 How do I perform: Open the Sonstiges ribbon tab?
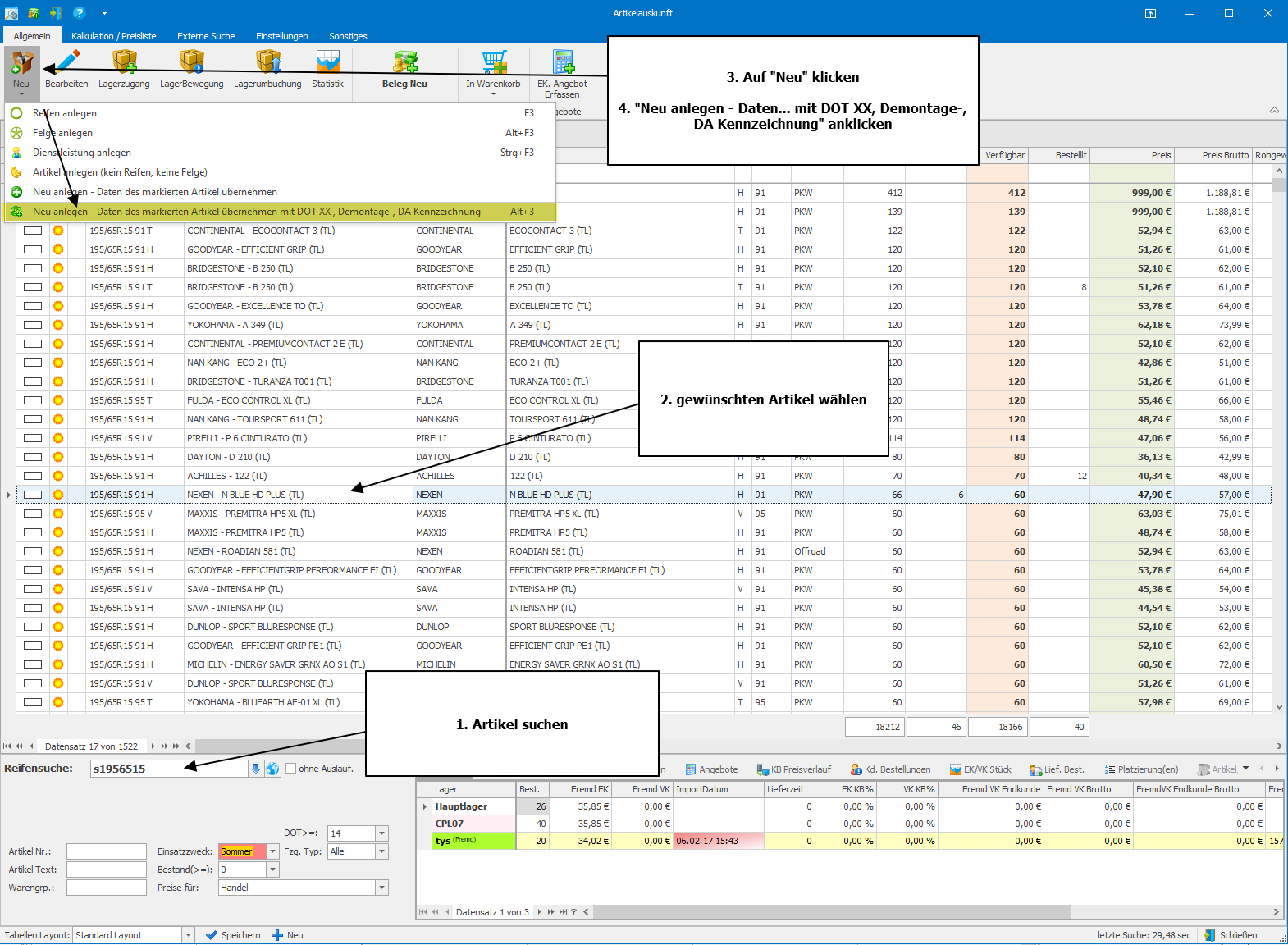click(x=348, y=36)
